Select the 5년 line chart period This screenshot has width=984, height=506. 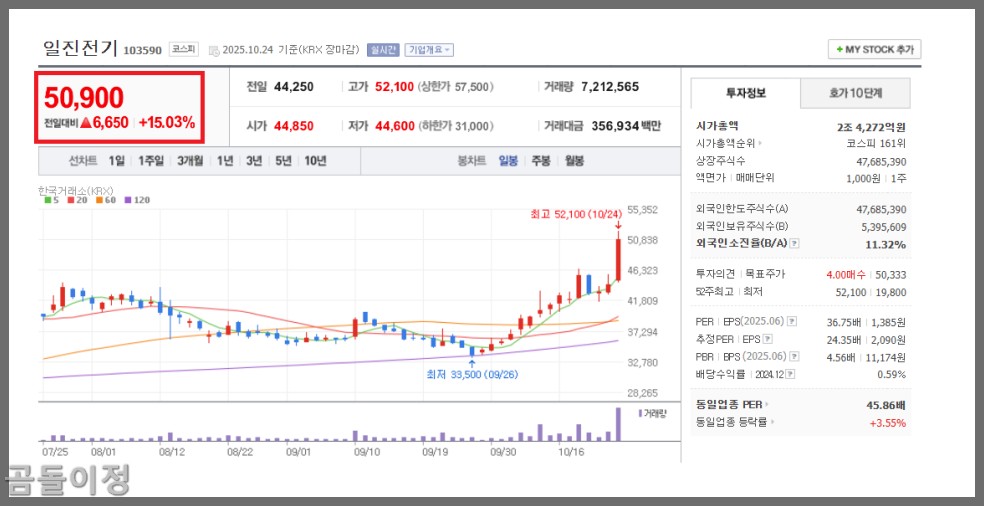pyautogui.click(x=283, y=161)
